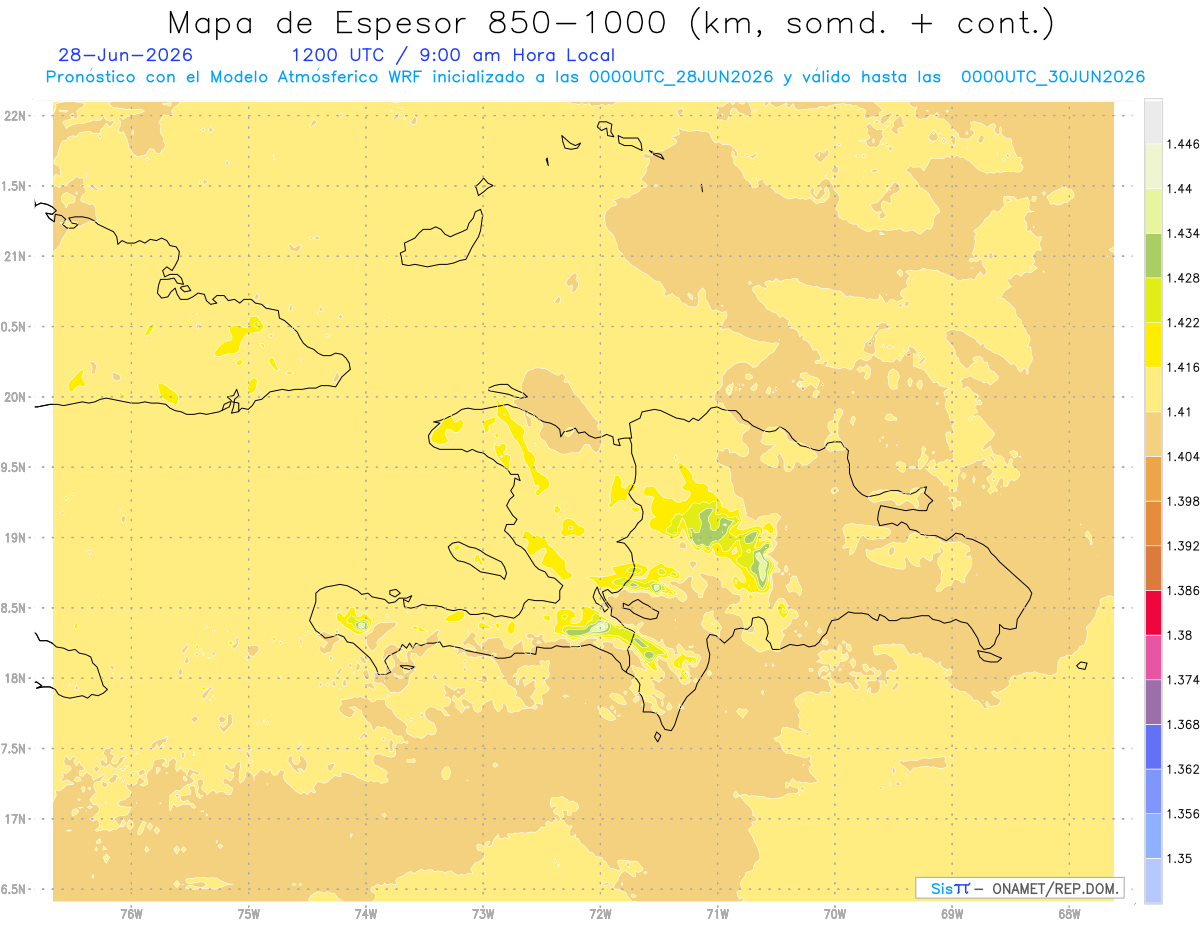Click the tan legend swatch between 1.404 and 1.41
The image size is (1200, 927).
click(x=1153, y=434)
